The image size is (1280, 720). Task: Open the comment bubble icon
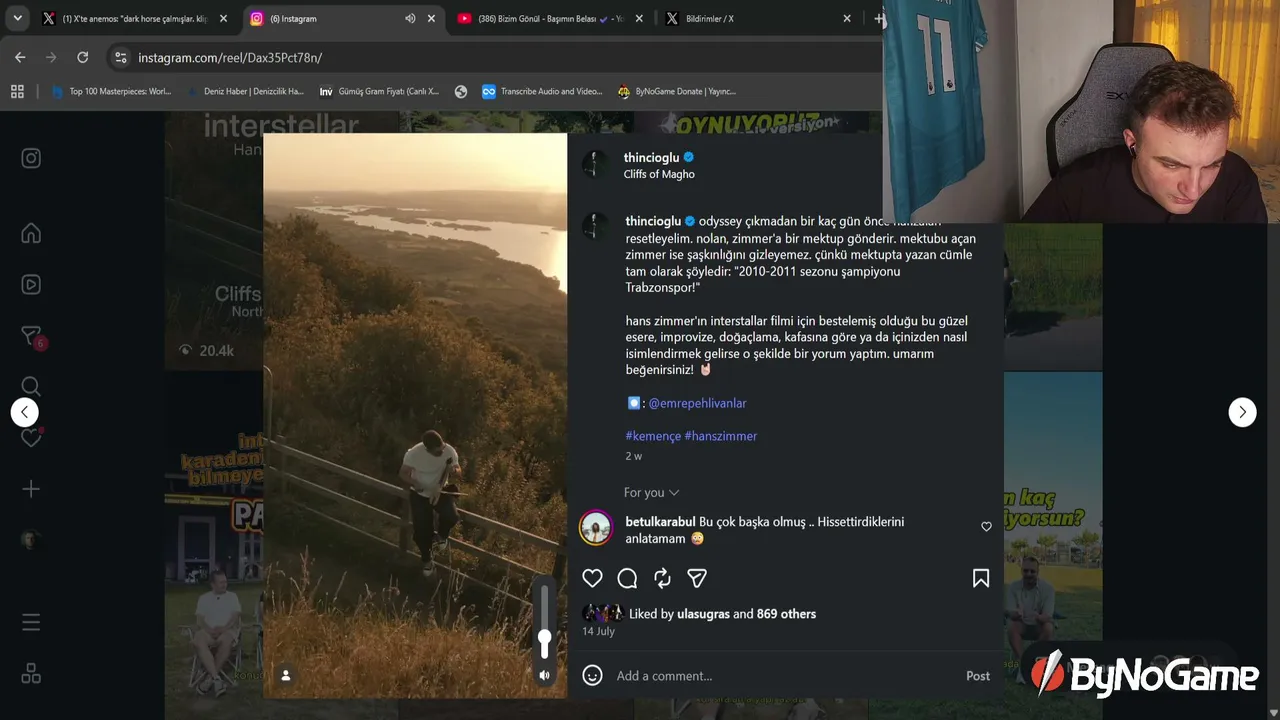coord(627,578)
